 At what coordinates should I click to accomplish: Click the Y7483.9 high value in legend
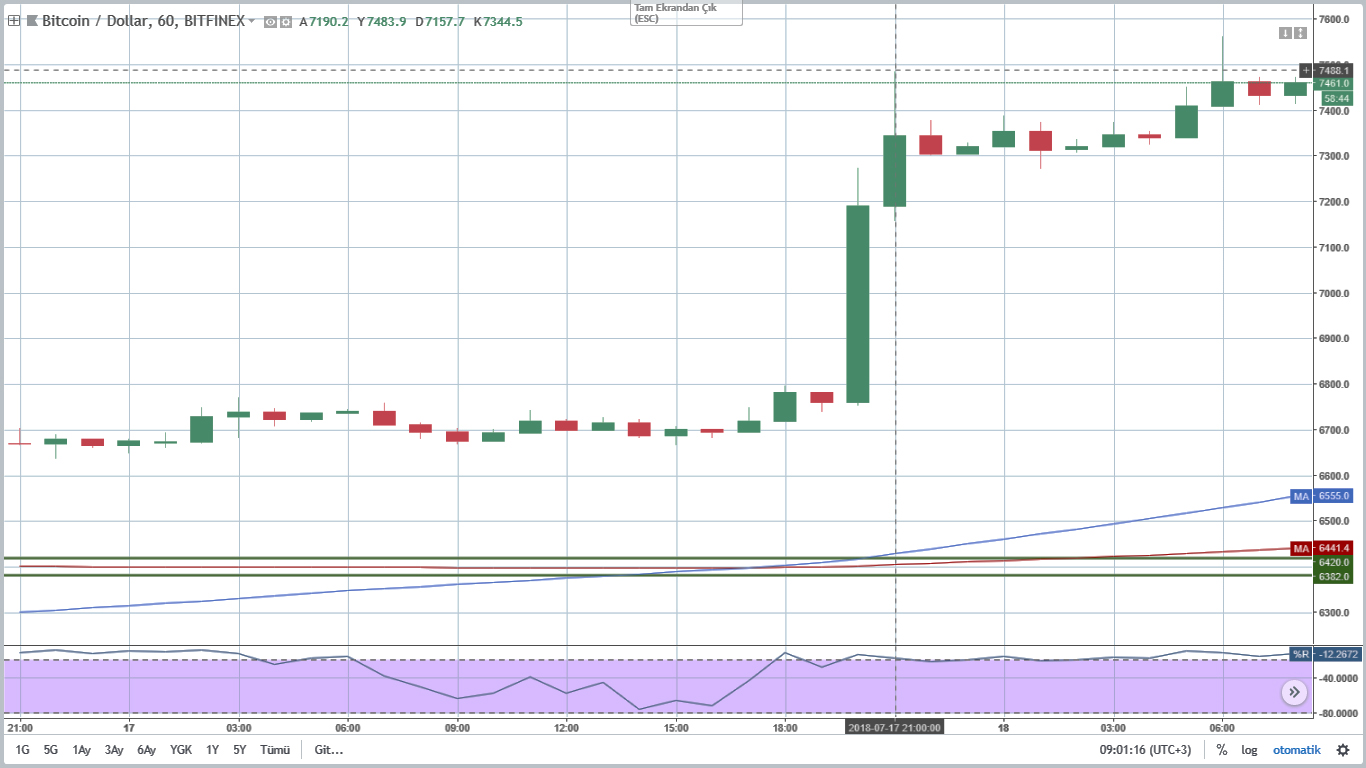381,21
